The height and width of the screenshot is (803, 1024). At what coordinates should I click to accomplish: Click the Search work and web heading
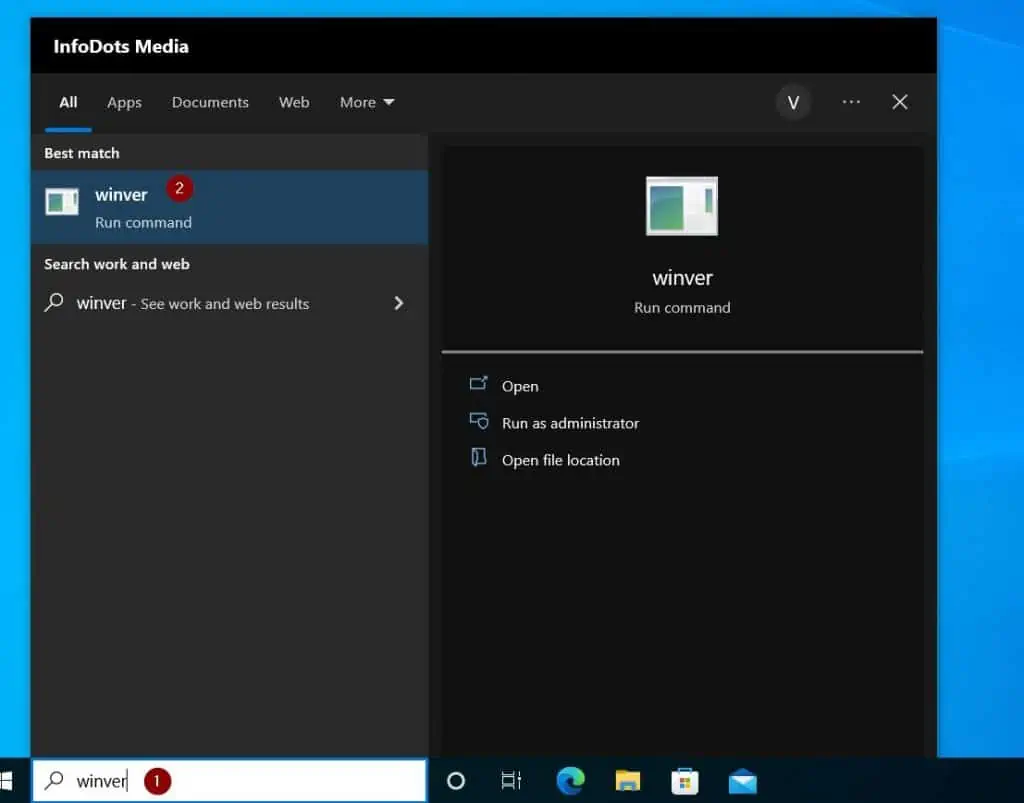point(117,264)
